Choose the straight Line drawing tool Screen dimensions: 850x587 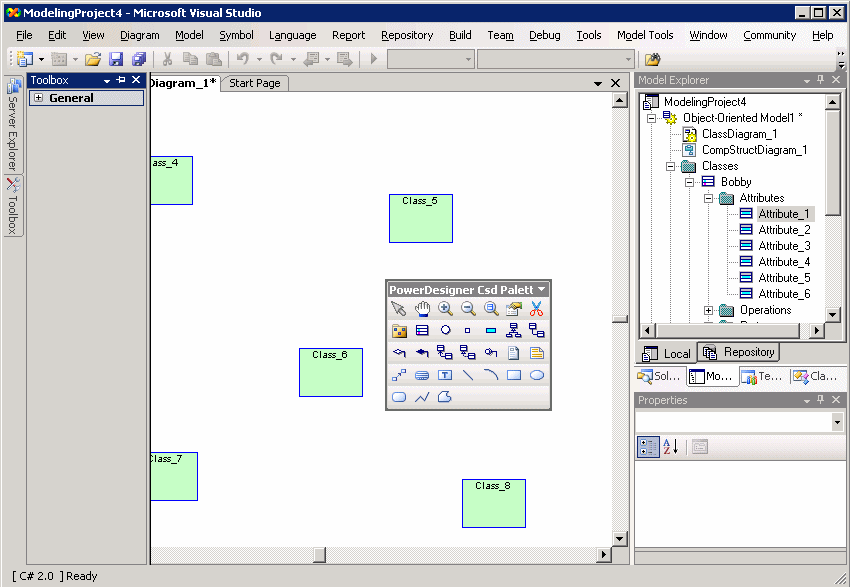[x=468, y=375]
